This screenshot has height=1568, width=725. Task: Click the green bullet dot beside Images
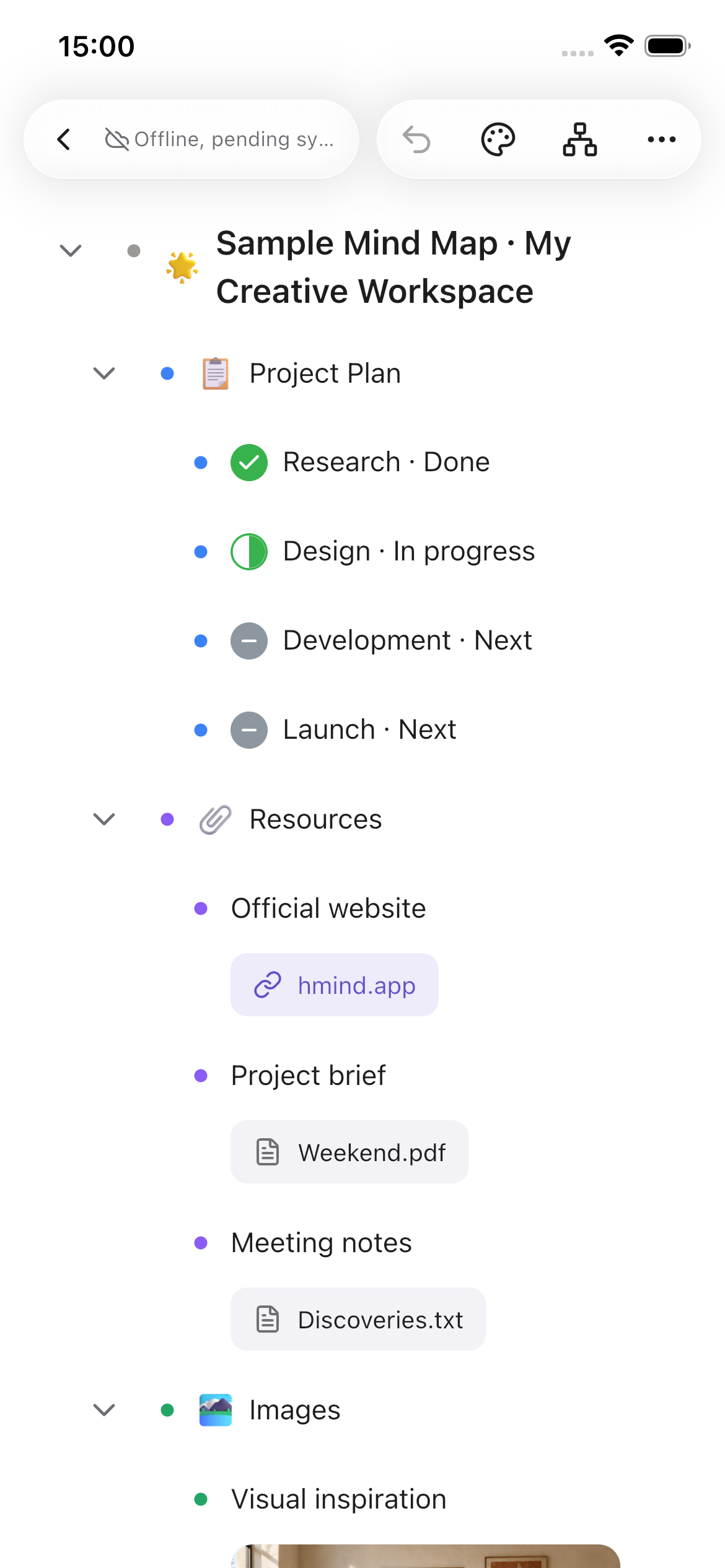click(x=167, y=1410)
